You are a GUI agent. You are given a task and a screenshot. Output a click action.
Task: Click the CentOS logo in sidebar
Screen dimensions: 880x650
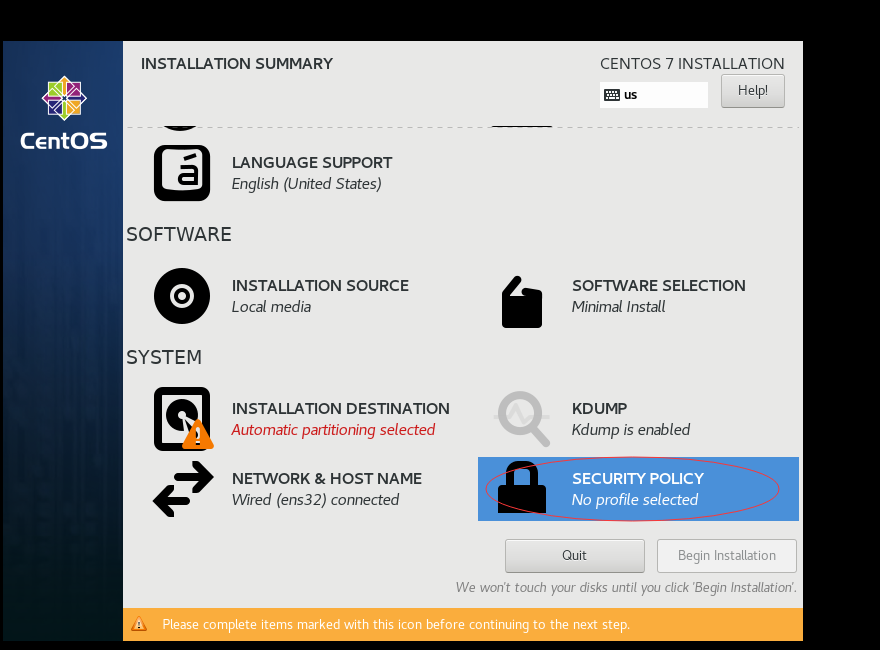pos(63,114)
